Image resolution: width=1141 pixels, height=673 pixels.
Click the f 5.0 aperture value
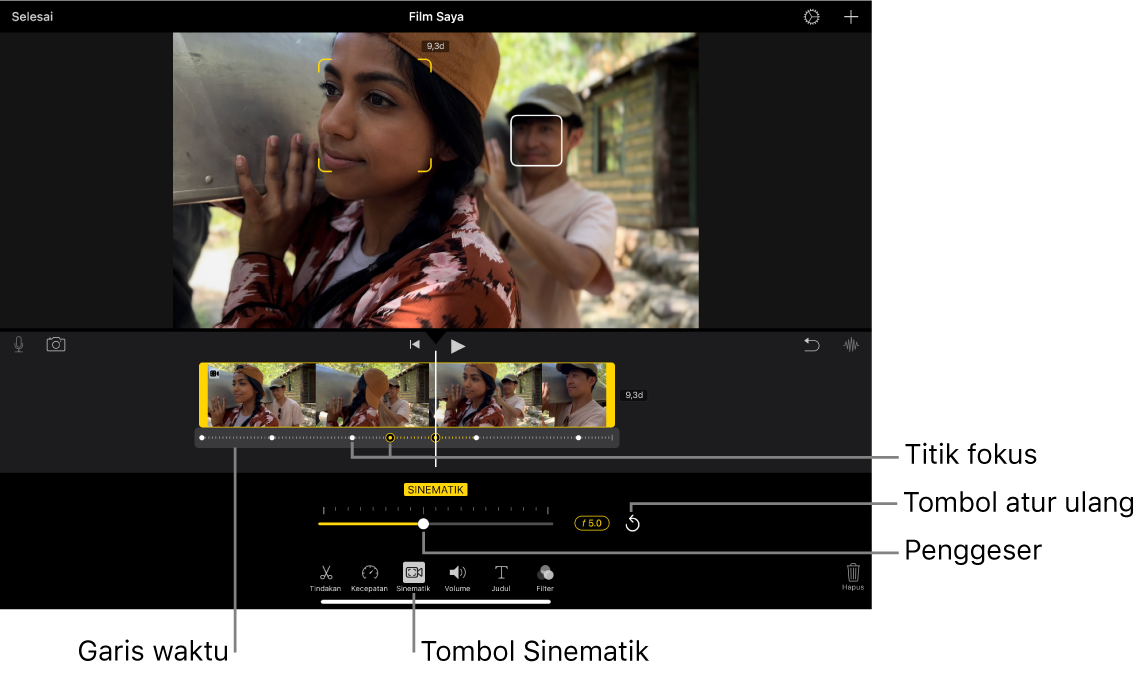pyautogui.click(x=592, y=523)
